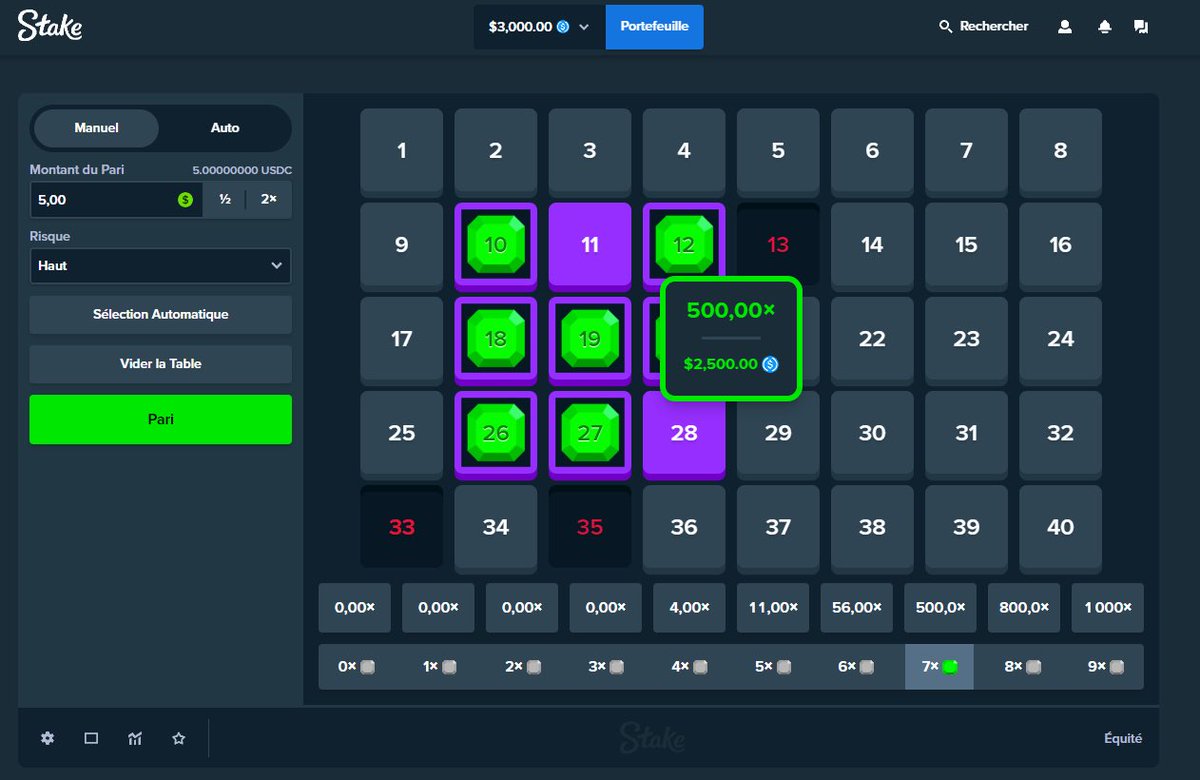This screenshot has height=780, width=1200.
Task: Click the 500,00× payout popup
Action: 731,338
